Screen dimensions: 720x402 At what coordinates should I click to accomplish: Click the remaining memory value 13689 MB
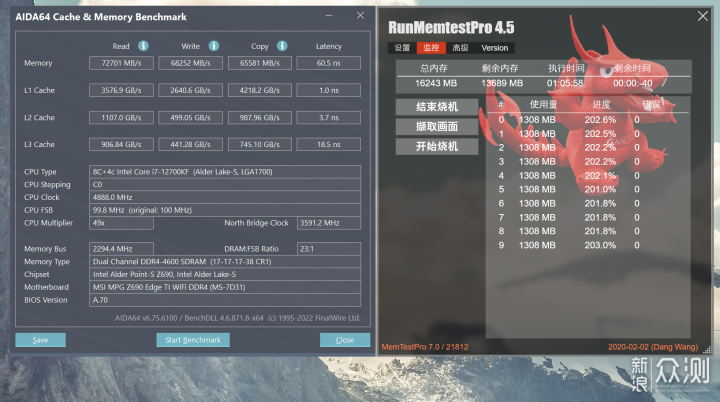pyautogui.click(x=502, y=83)
